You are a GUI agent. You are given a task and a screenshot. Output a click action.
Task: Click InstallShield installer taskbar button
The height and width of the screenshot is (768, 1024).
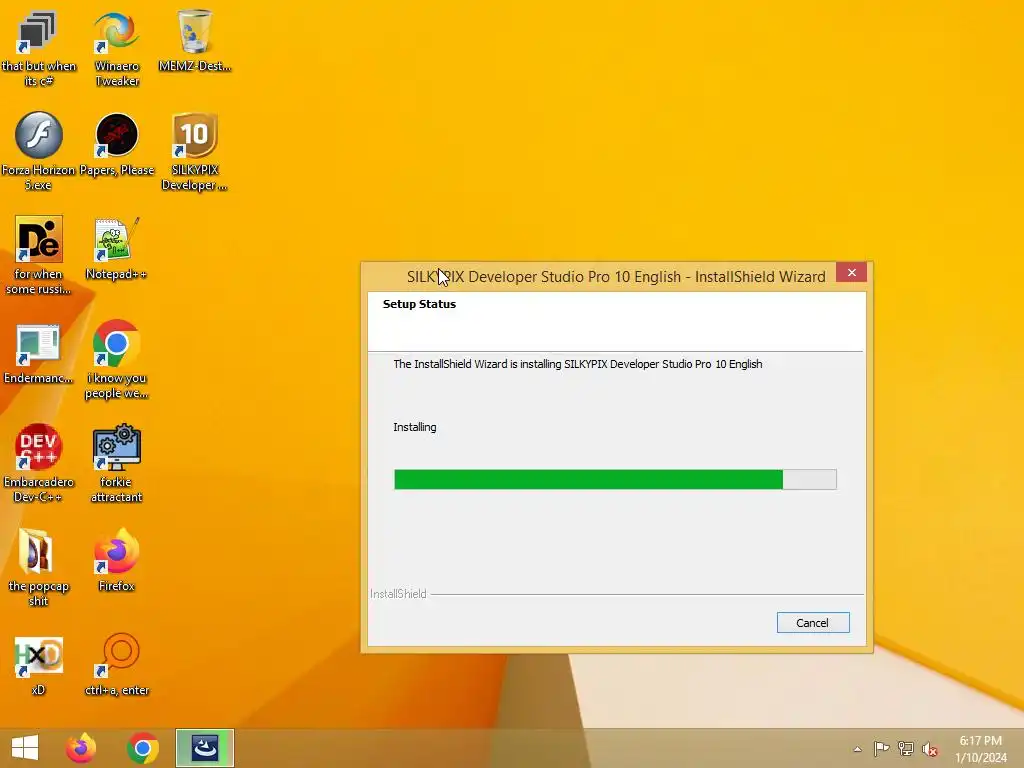tap(204, 748)
